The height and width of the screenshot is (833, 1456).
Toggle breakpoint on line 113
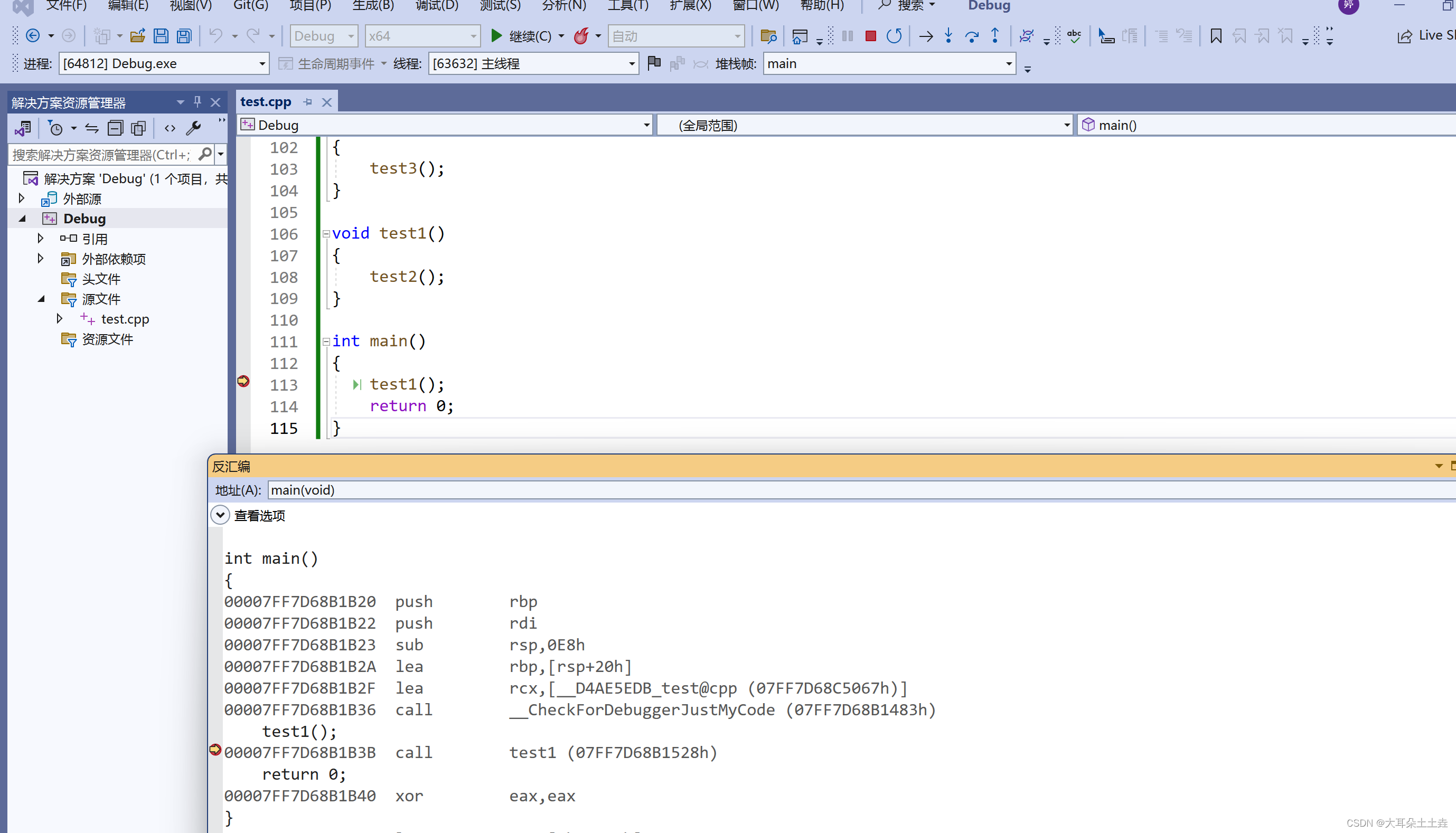[243, 382]
